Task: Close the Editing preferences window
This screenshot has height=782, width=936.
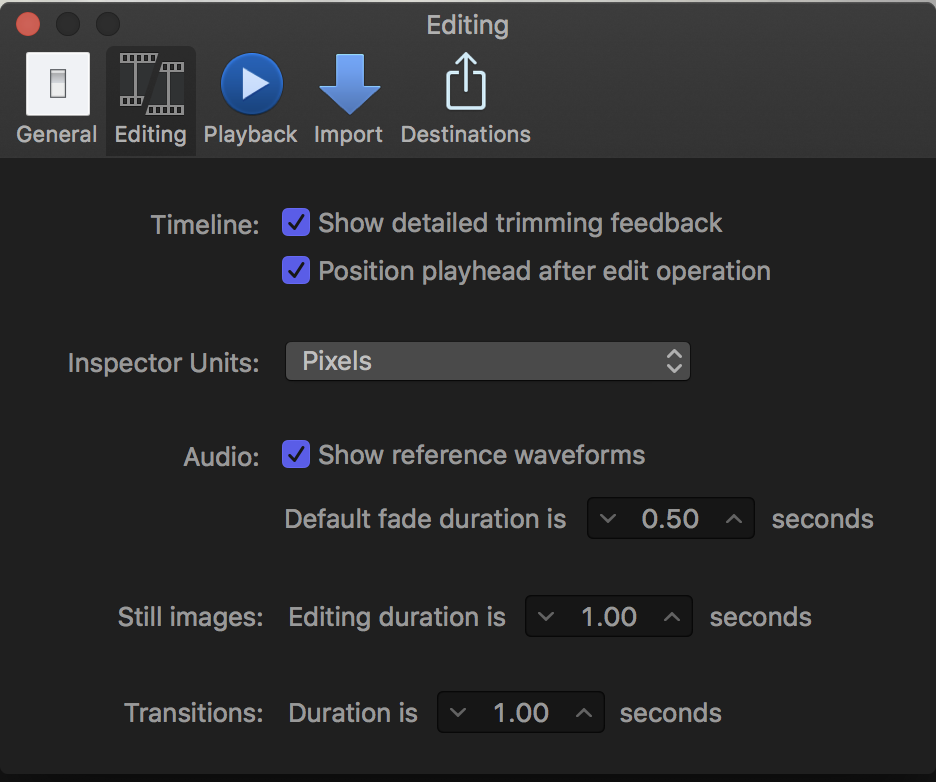Action: pyautogui.click(x=28, y=24)
